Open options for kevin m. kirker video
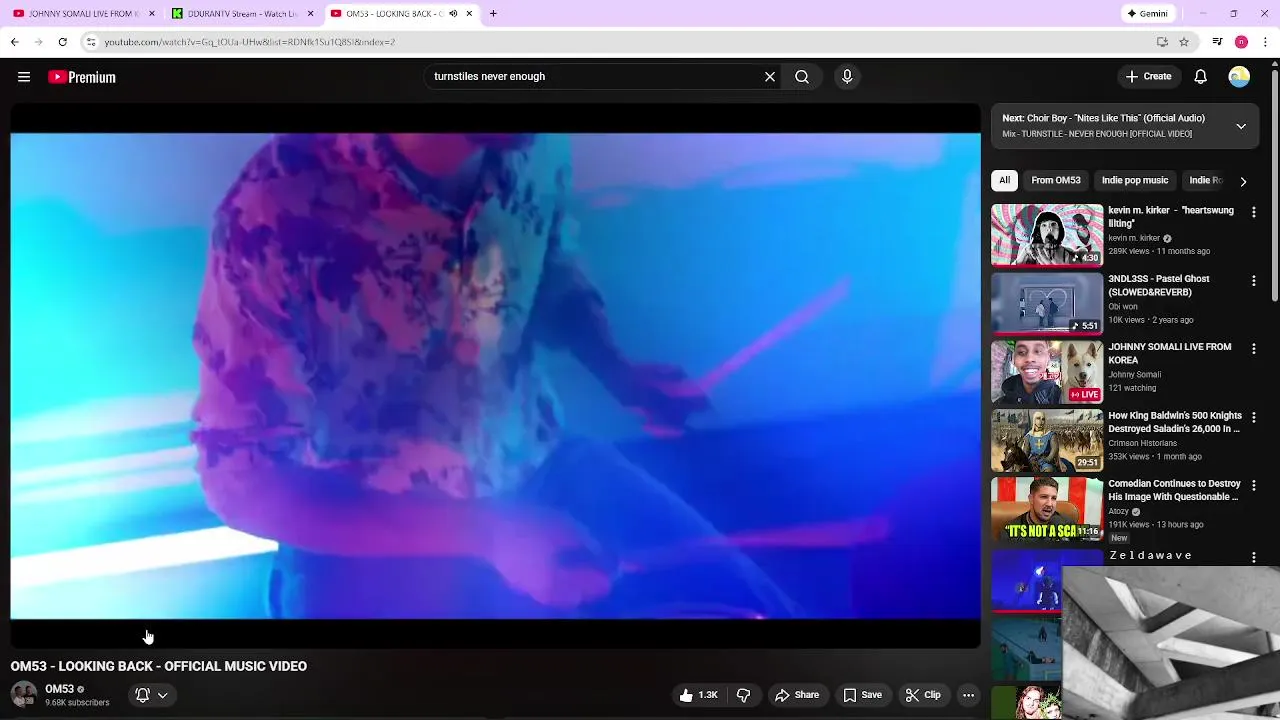This screenshot has width=1280, height=720. [1253, 212]
